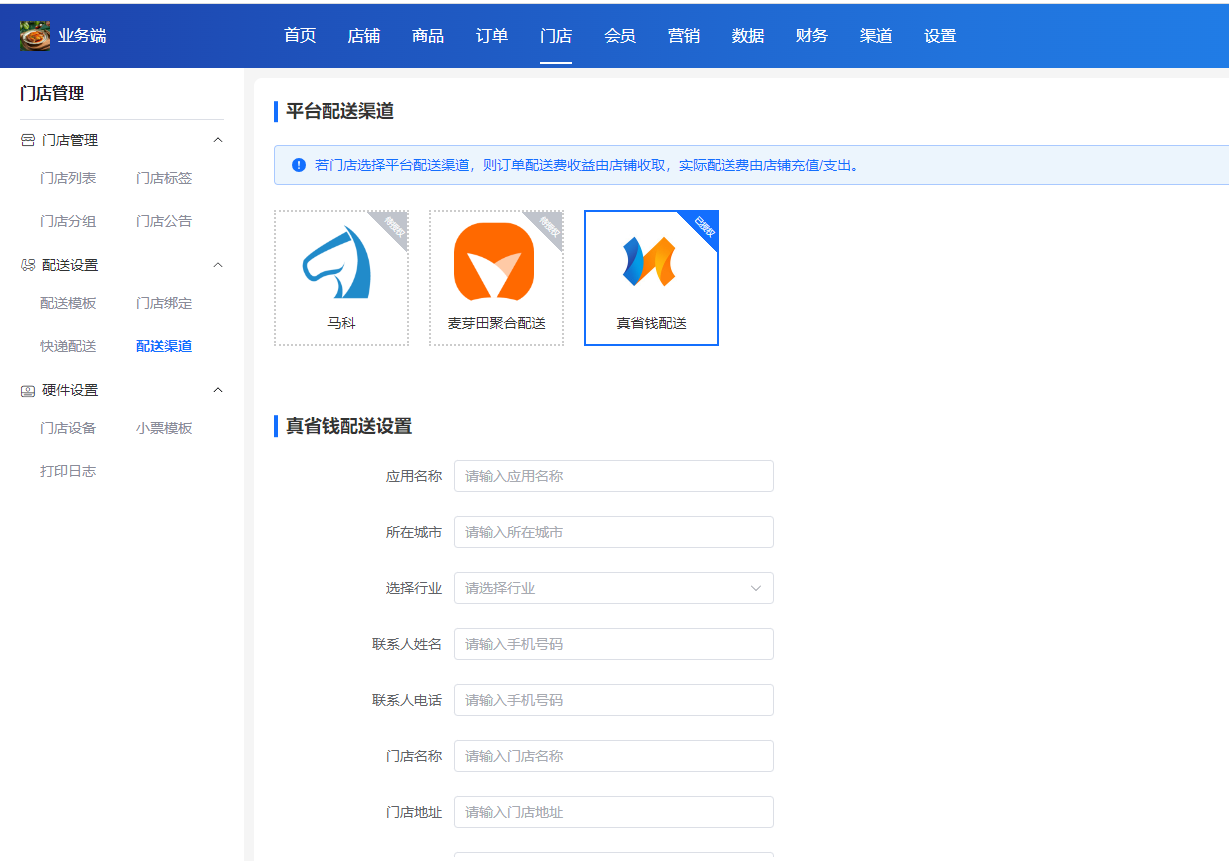Open 门店标签 in the sidebar
The height and width of the screenshot is (861, 1229).
pyautogui.click(x=164, y=178)
